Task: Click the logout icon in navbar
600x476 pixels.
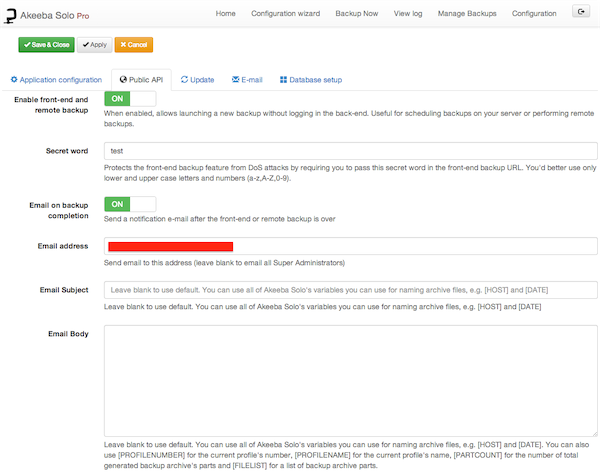Action: coord(581,11)
